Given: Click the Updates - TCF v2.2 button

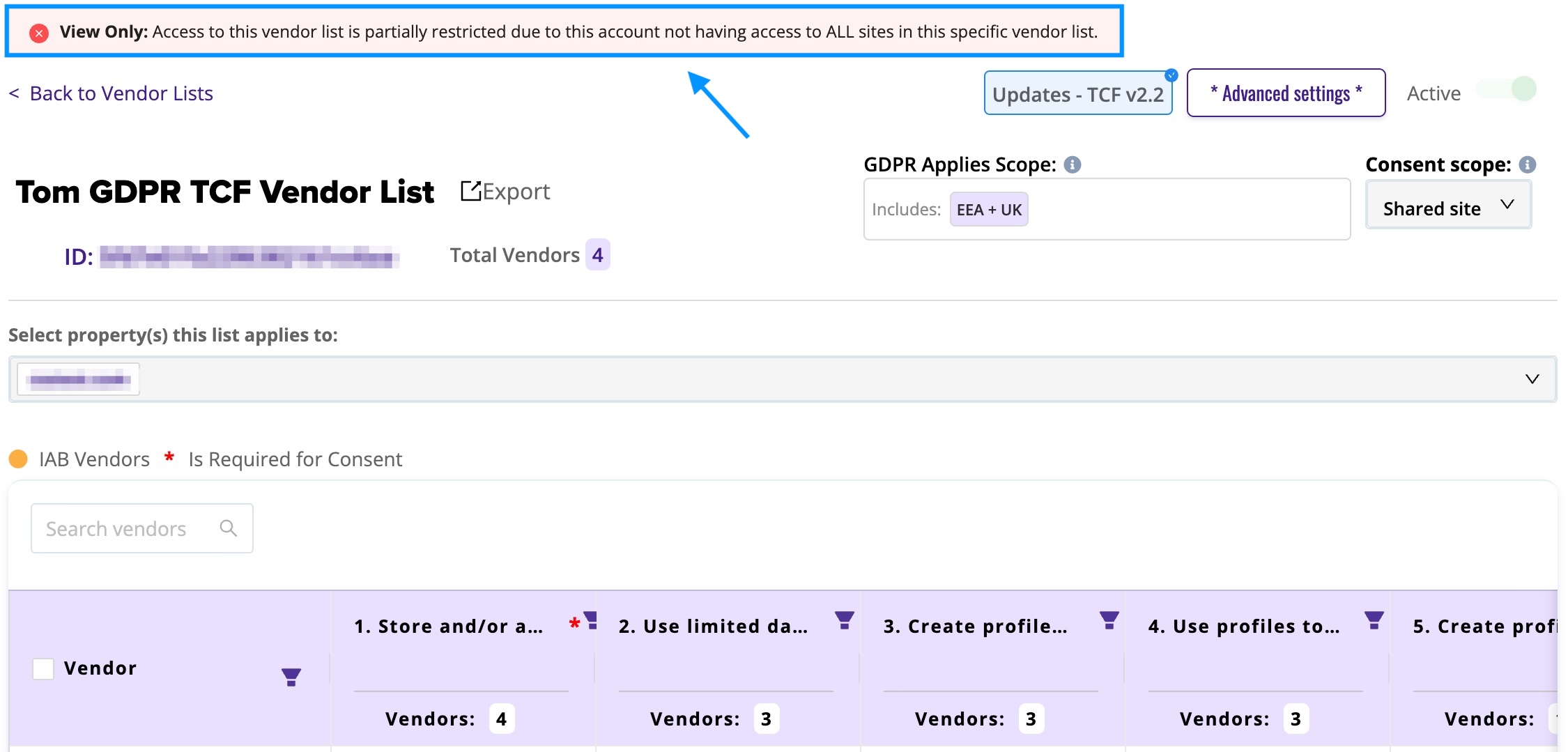Looking at the screenshot, I should [1077, 94].
